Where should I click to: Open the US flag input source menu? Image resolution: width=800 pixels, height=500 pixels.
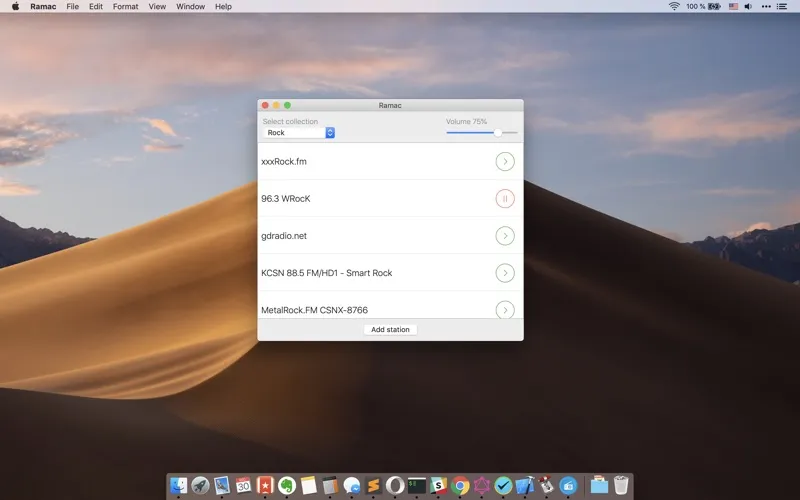(733, 7)
